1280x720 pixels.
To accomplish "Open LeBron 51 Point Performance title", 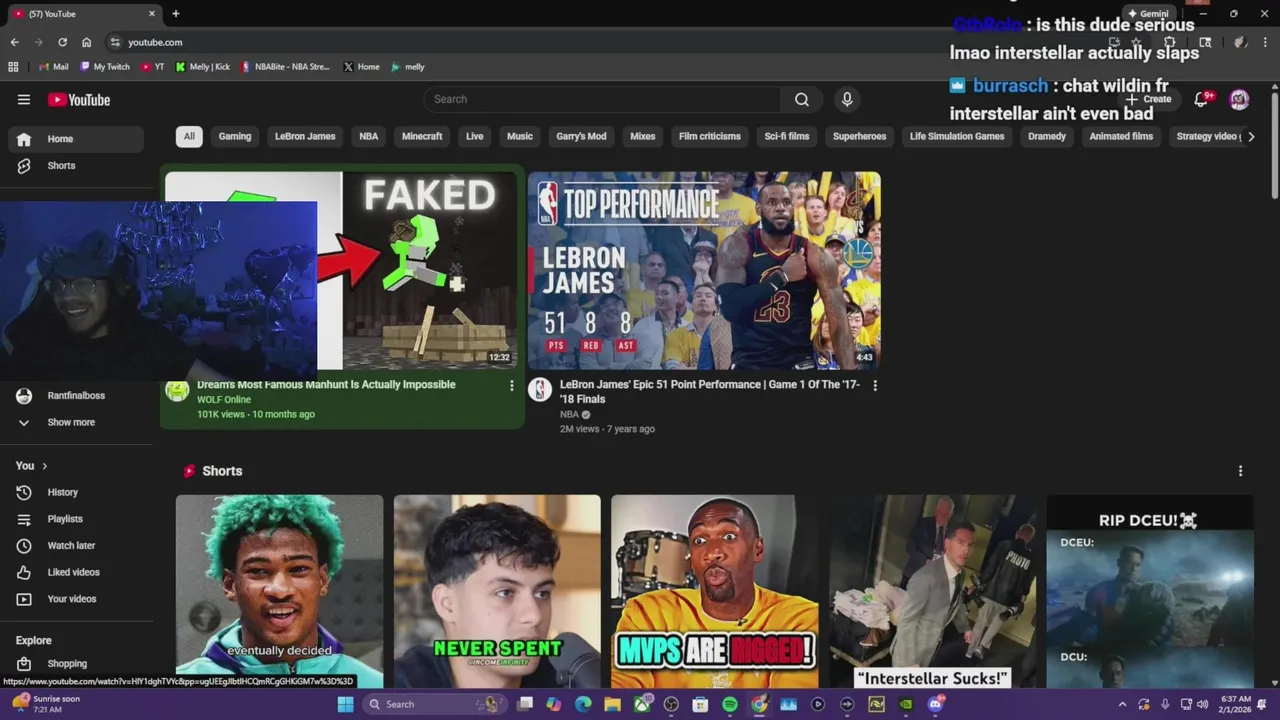I will (x=710, y=391).
